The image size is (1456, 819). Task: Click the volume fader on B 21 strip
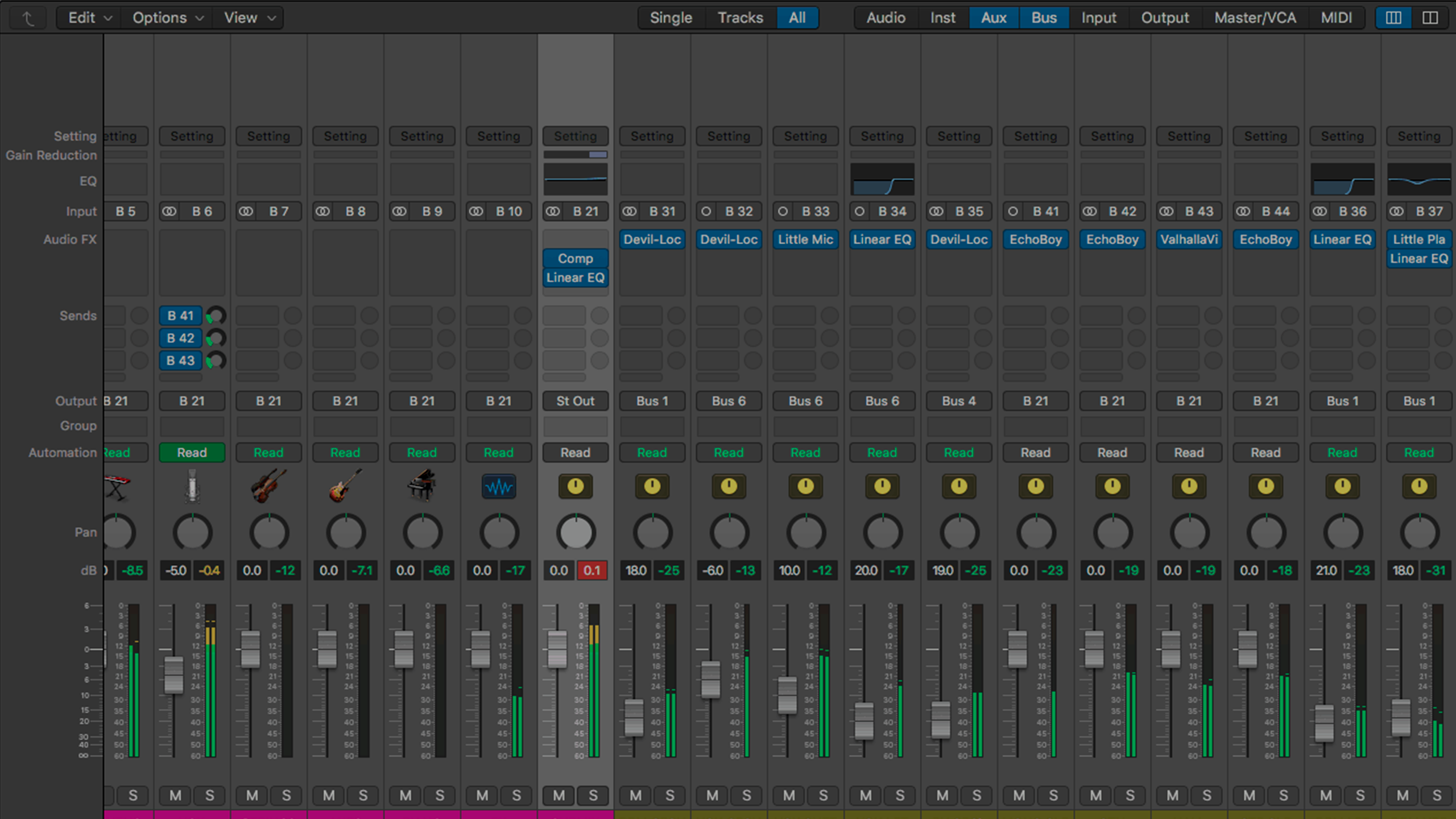[557, 649]
